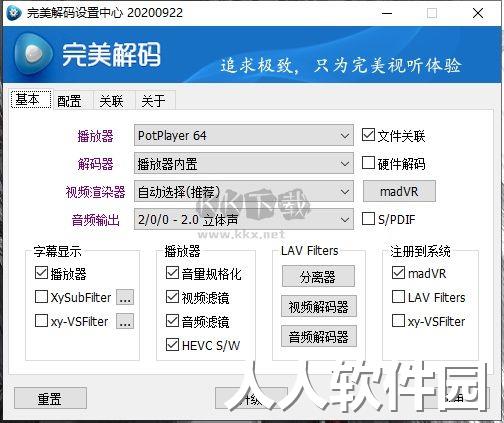
Task: Uncheck the 文件关联 checkbox
Action: (x=368, y=135)
